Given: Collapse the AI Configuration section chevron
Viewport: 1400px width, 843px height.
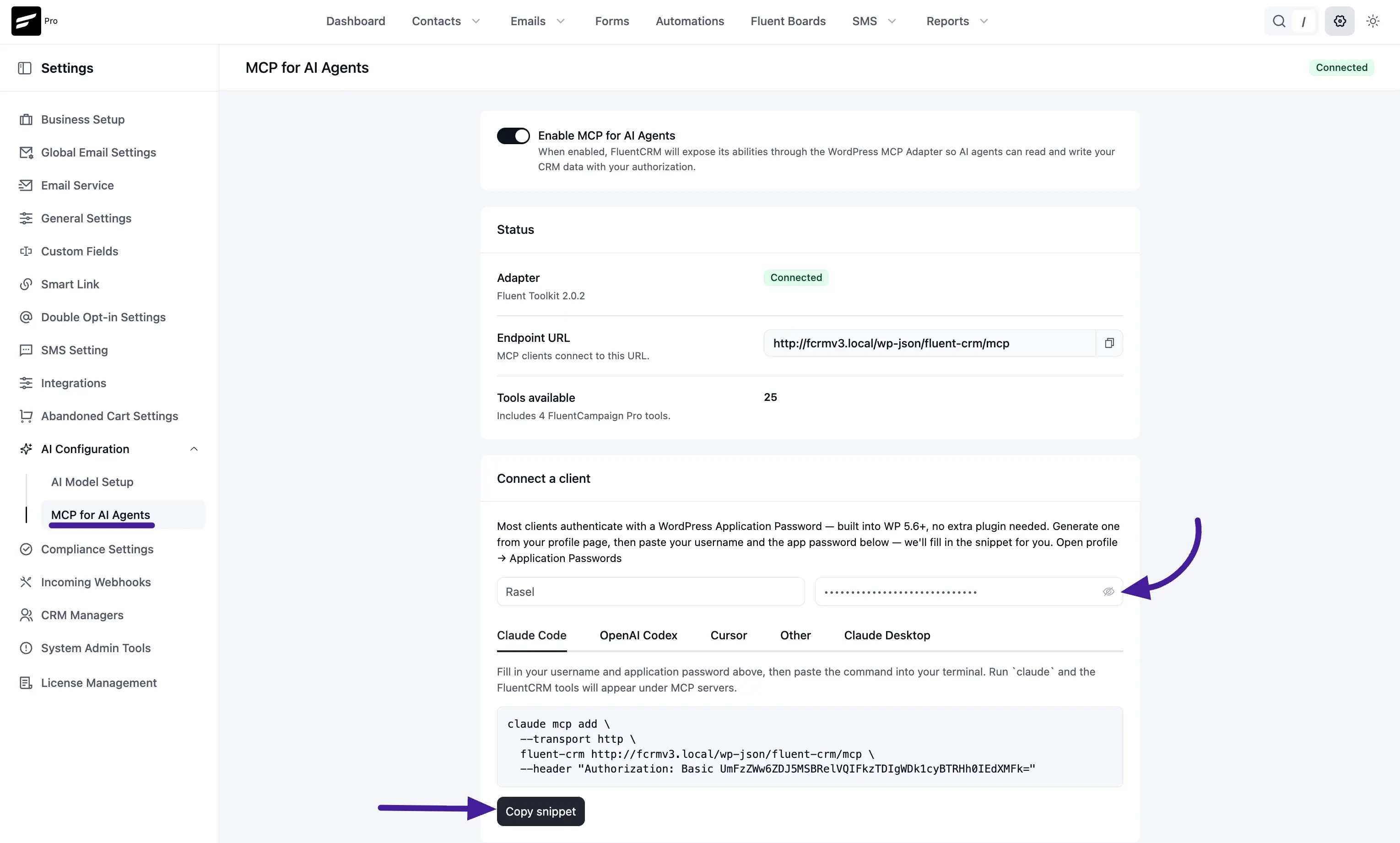Looking at the screenshot, I should [x=194, y=449].
